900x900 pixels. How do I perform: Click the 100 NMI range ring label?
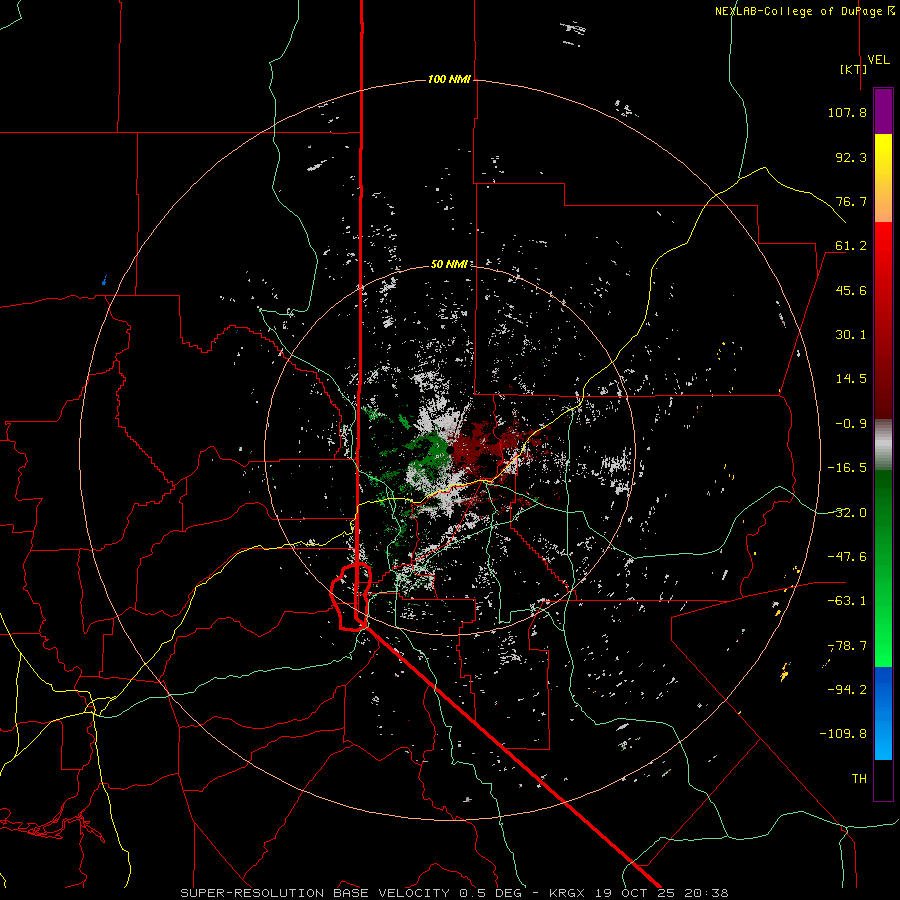(449, 79)
